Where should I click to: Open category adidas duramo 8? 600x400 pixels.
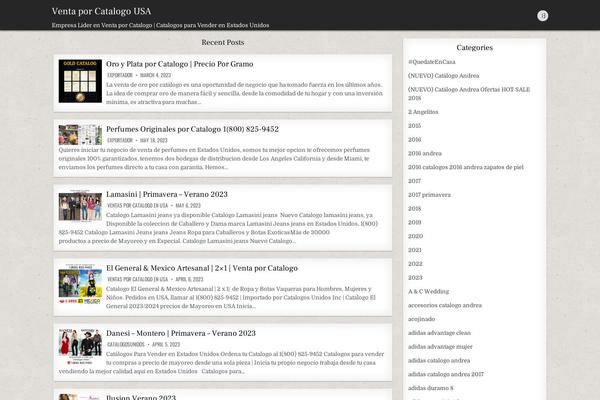click(430, 388)
